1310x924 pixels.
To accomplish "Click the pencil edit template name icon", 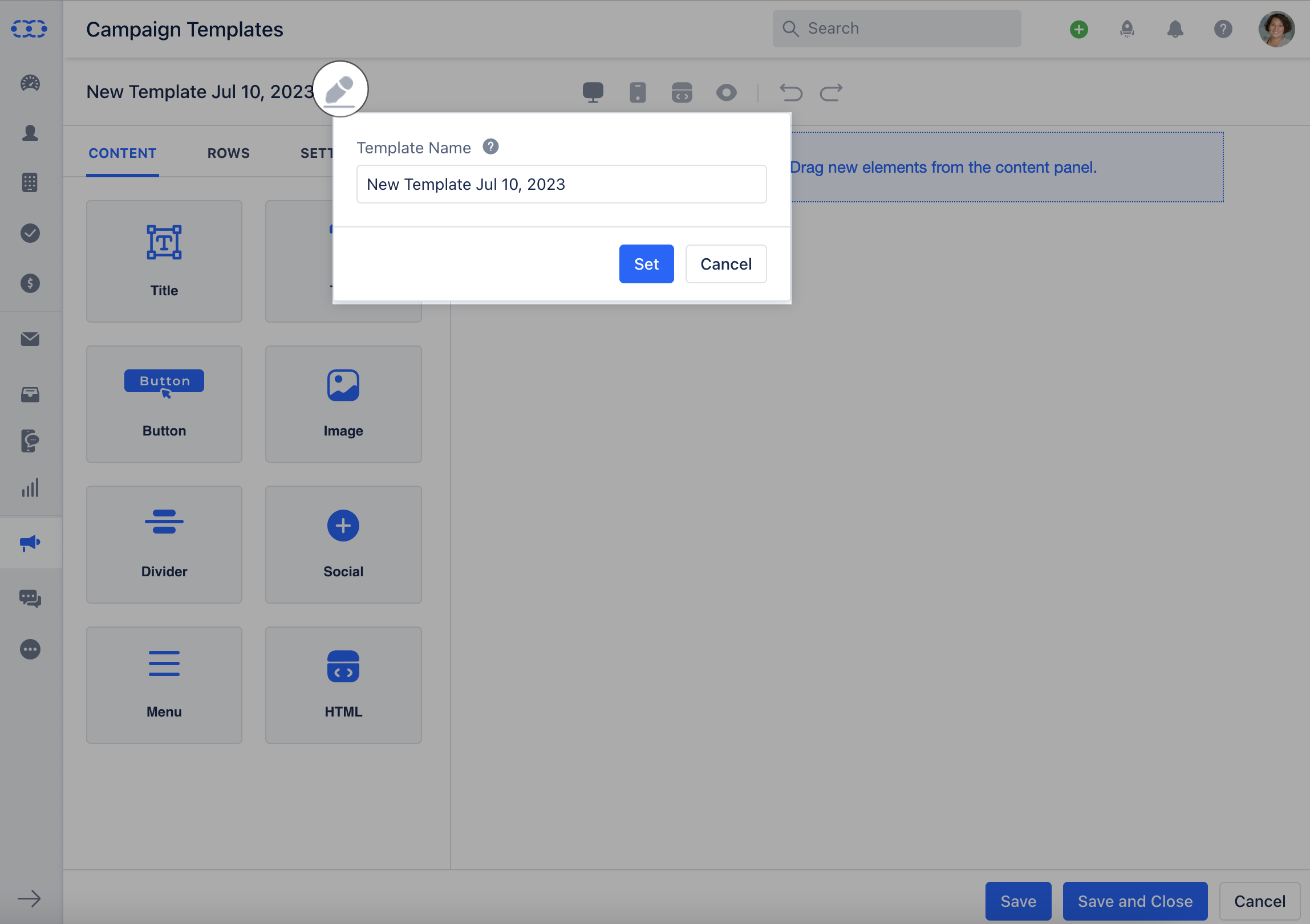I will 340,90.
